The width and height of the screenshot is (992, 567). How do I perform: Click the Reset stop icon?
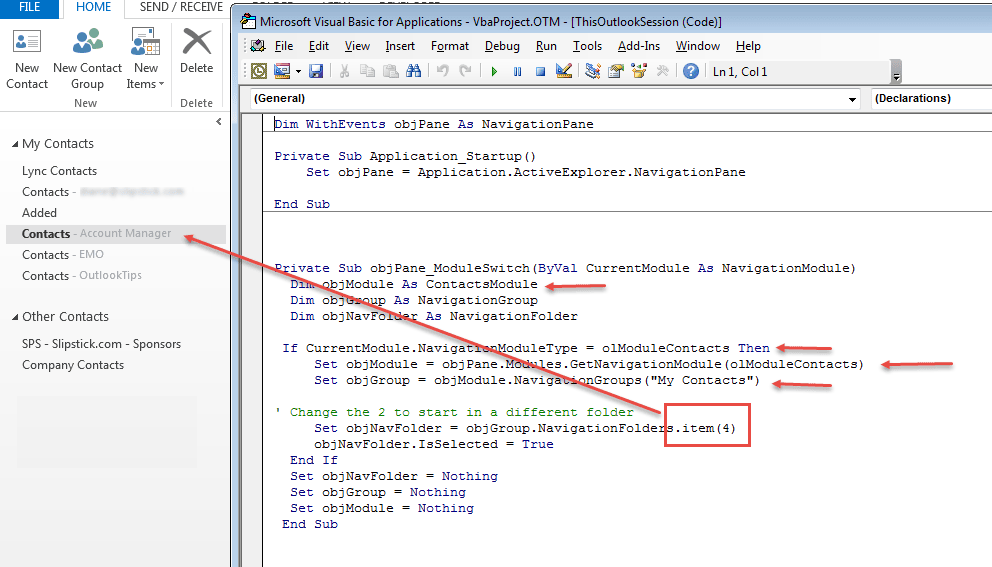[540, 72]
